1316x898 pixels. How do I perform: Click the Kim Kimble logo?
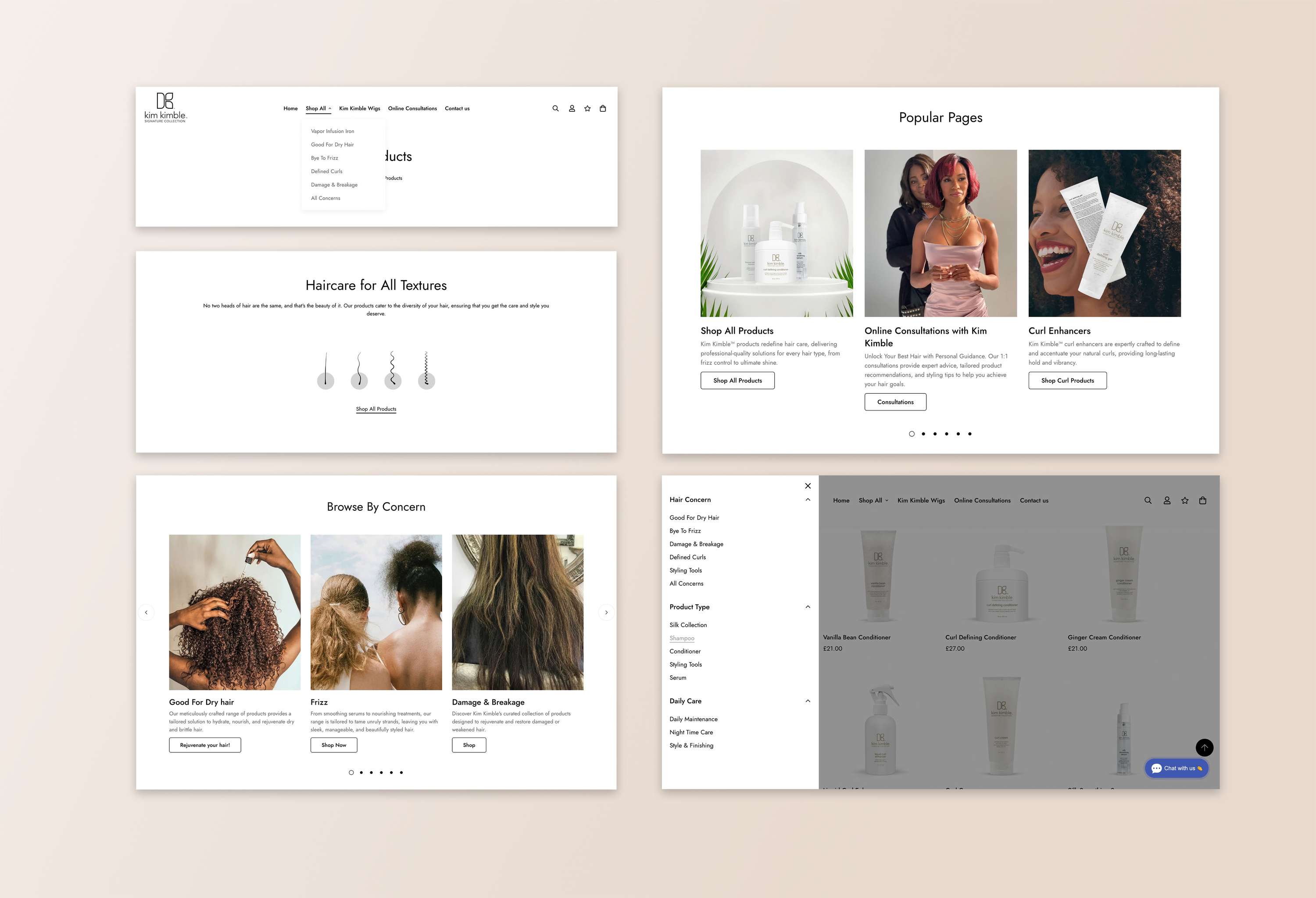click(165, 107)
